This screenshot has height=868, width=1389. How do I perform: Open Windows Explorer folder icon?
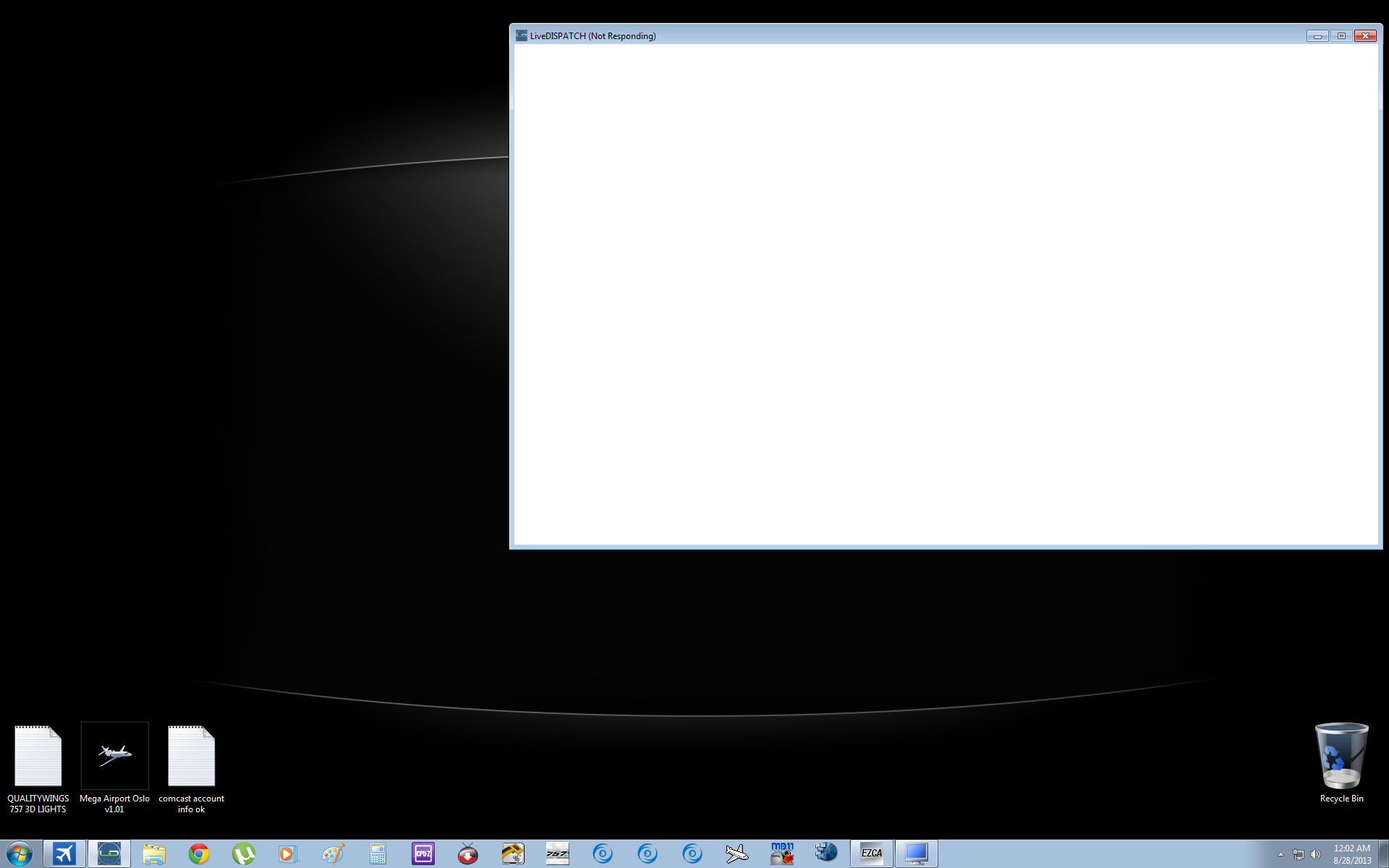click(x=154, y=854)
